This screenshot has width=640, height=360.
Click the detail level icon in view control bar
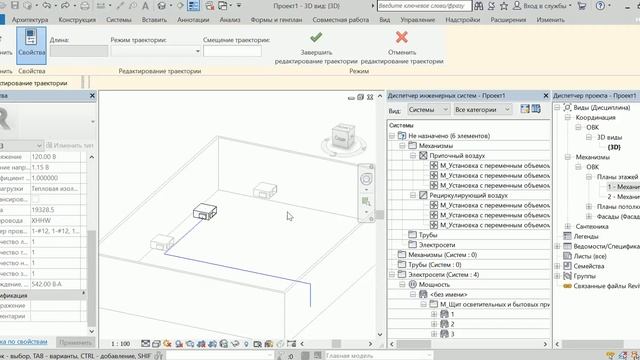[x=145, y=344]
